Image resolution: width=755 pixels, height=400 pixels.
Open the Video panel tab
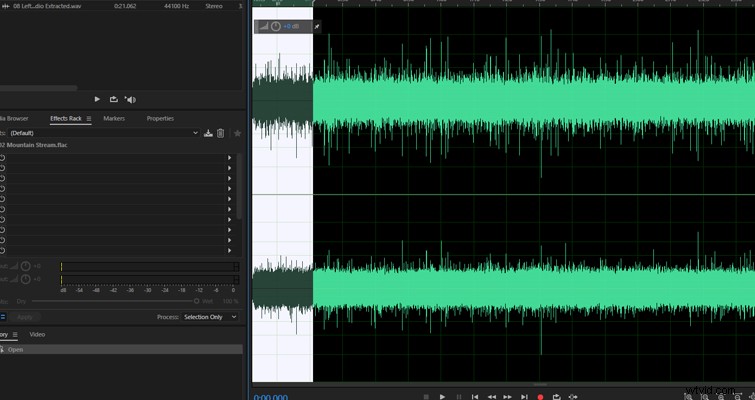37,334
